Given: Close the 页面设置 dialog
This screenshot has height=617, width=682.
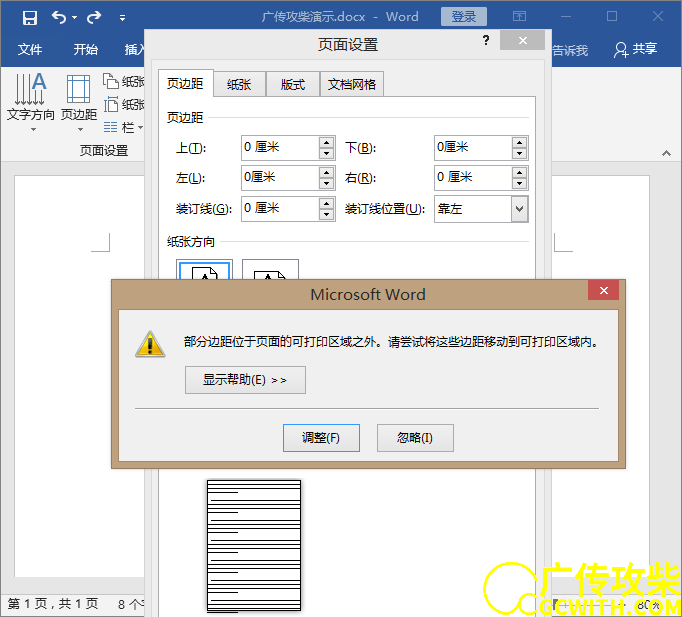Looking at the screenshot, I should (x=522, y=40).
